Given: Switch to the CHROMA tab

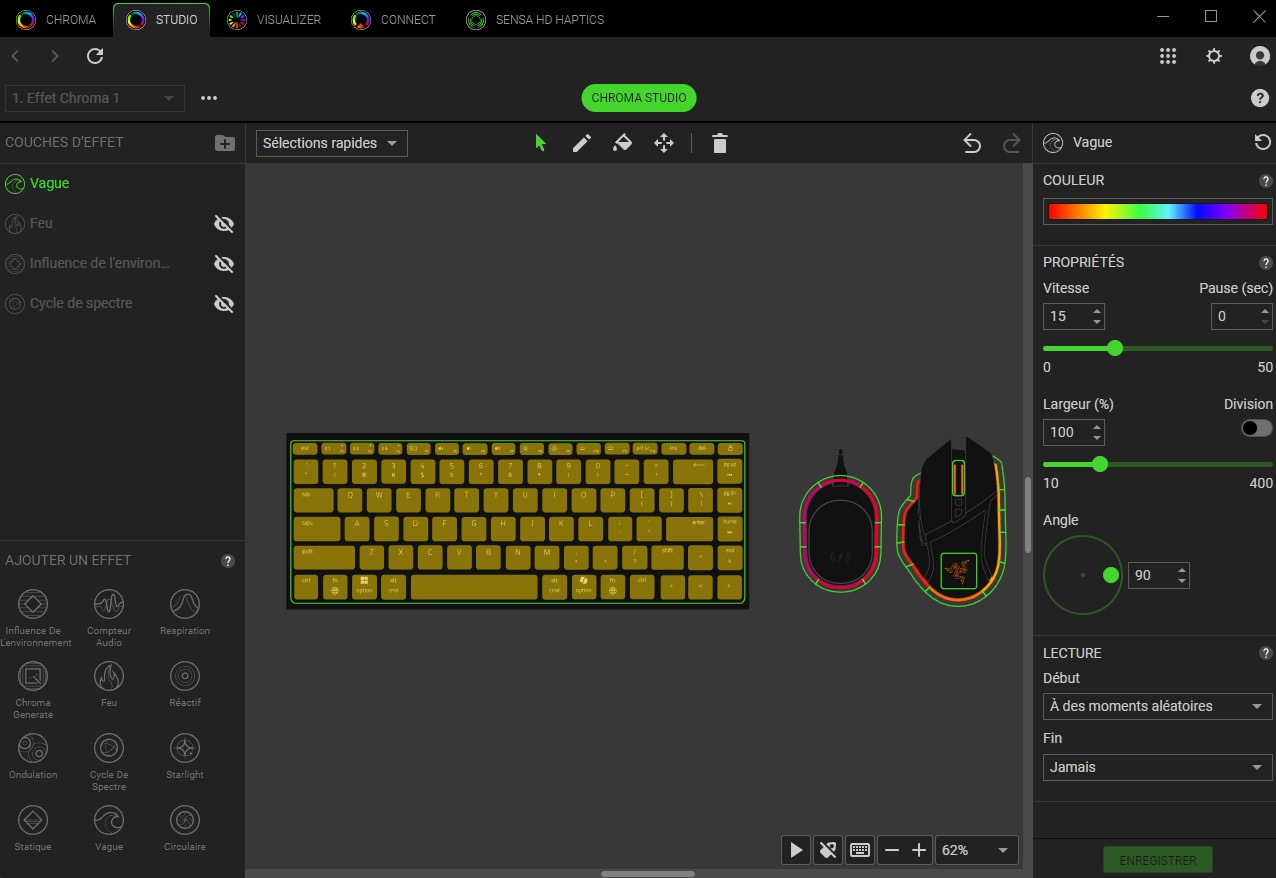Looking at the screenshot, I should (57, 19).
